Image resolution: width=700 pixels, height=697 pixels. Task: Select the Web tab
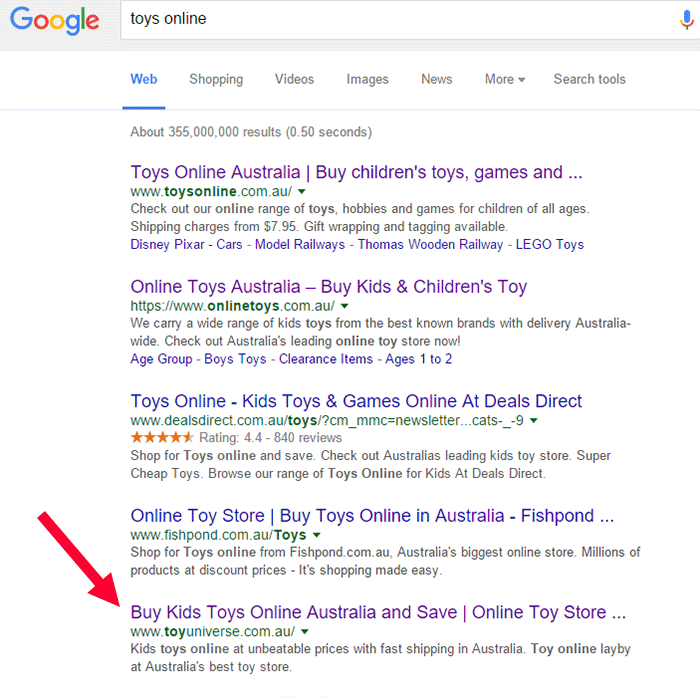tap(144, 79)
